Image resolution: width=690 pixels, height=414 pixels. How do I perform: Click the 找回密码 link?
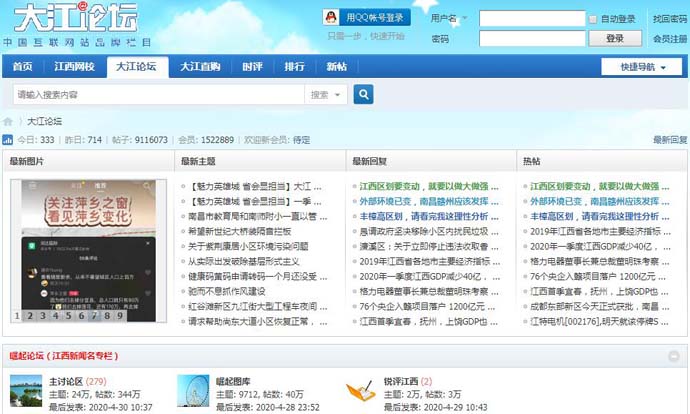pyautogui.click(x=669, y=19)
